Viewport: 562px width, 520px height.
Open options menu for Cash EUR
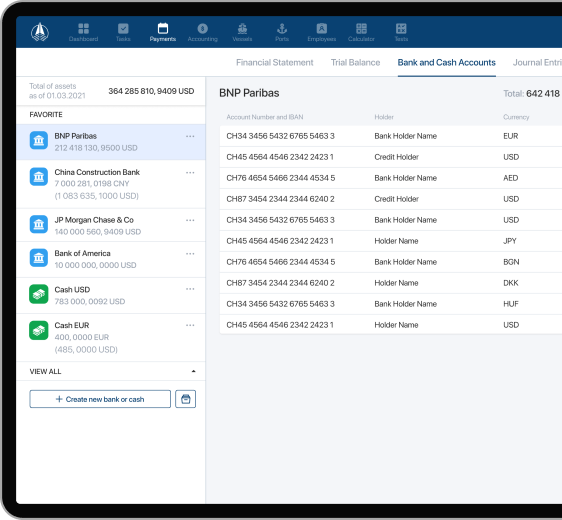190,325
